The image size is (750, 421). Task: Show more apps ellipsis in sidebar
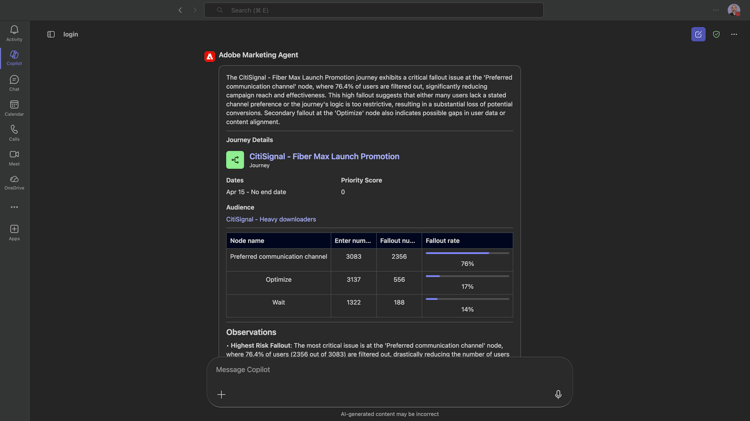tap(14, 207)
